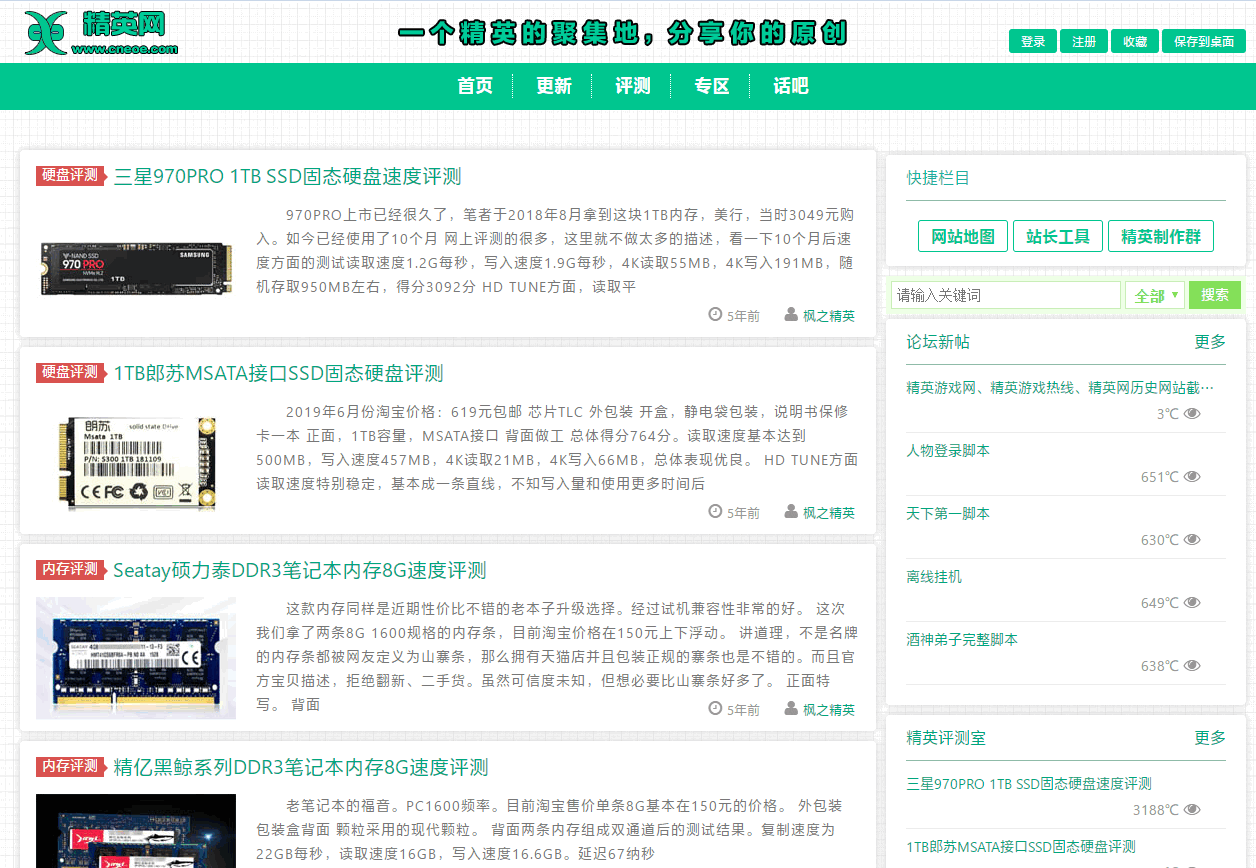Click the green 搜索 button

tap(1215, 295)
